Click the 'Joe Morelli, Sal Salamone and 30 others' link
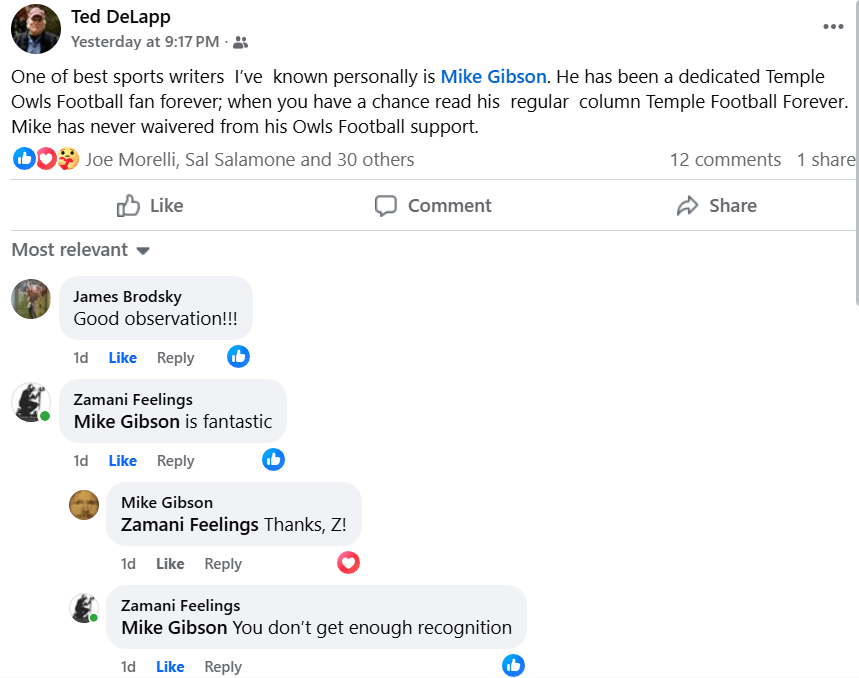Viewport: 859px width, 678px height. point(250,160)
